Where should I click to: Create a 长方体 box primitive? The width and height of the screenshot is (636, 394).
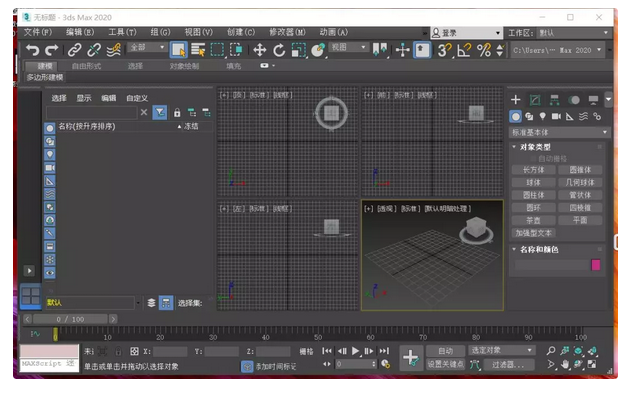click(533, 170)
